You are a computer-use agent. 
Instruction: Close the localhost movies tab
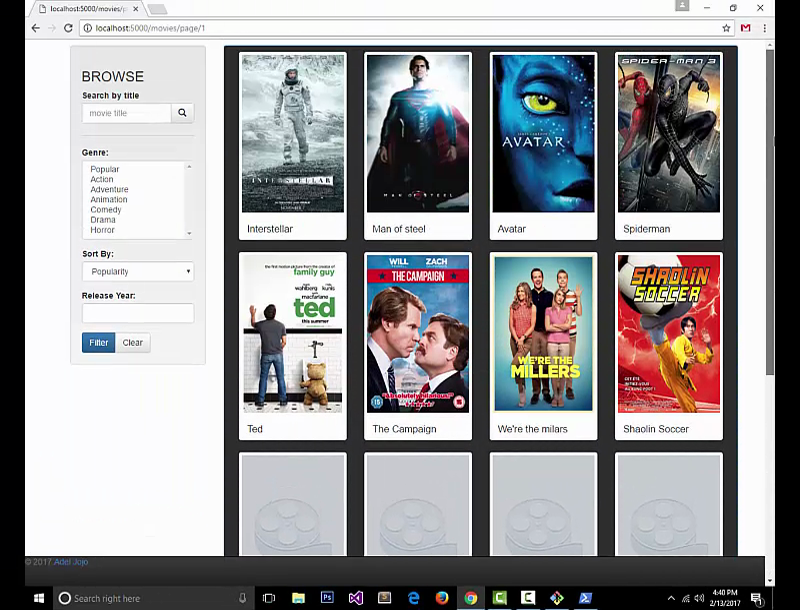136,9
